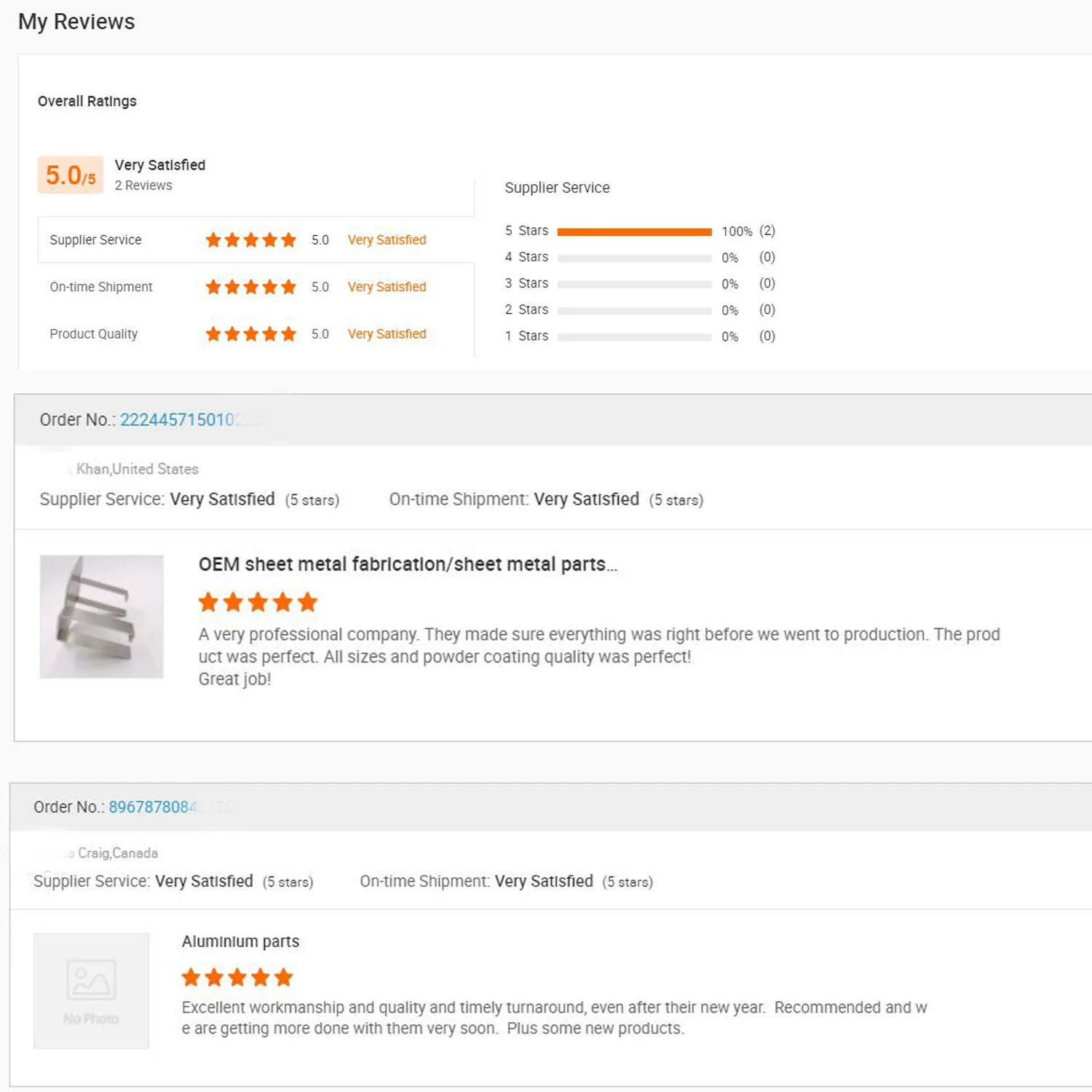Click the 3 Stars empty rating bar

(634, 284)
